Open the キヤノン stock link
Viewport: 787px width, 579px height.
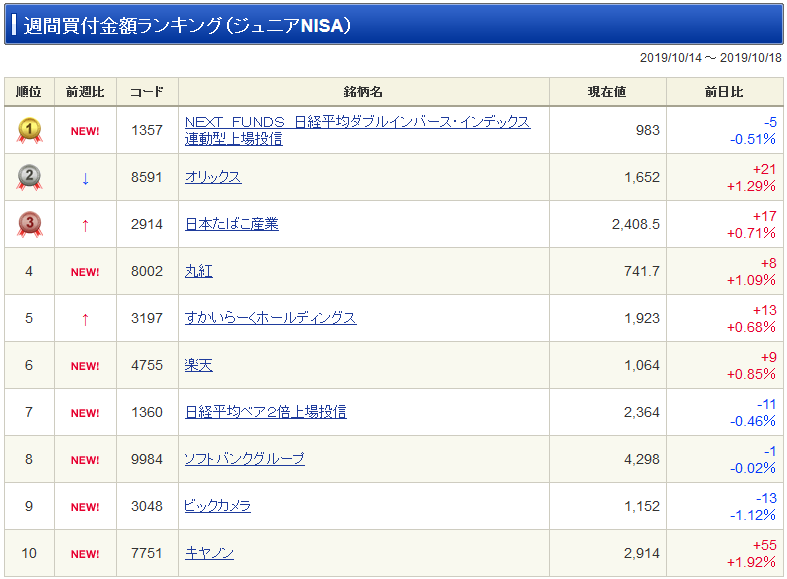(x=209, y=553)
